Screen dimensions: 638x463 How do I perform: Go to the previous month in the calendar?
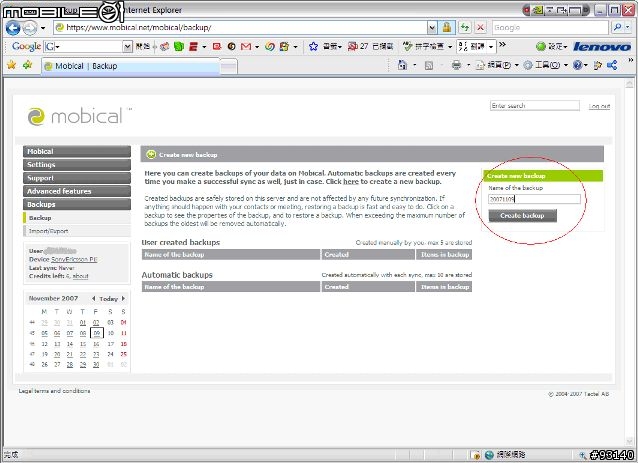[94, 298]
